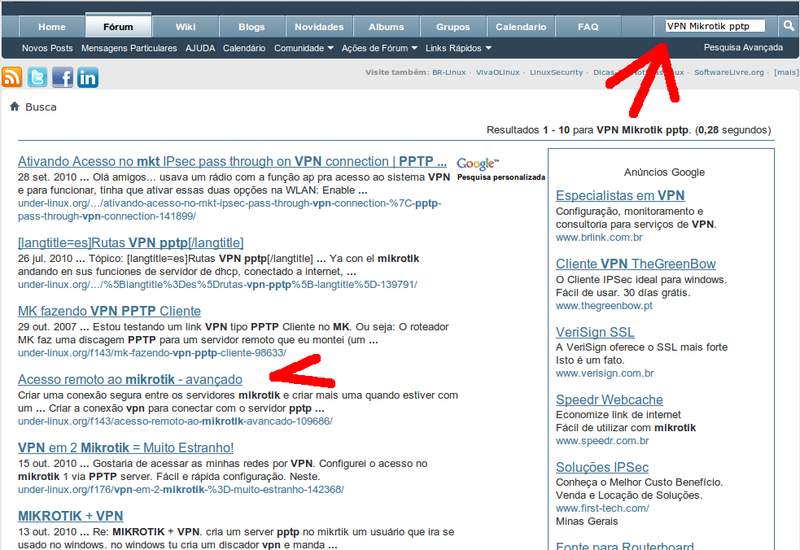The image size is (800, 550).
Task: Open the Anúncios Google label
Action: coord(664,172)
